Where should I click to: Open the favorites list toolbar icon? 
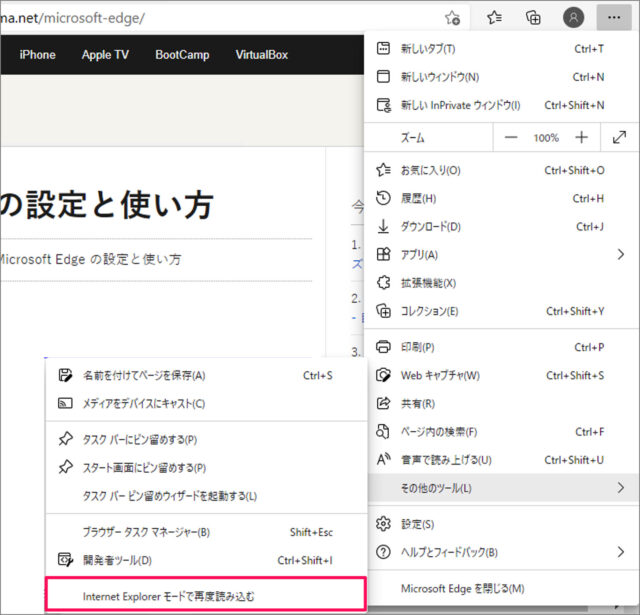click(x=494, y=18)
